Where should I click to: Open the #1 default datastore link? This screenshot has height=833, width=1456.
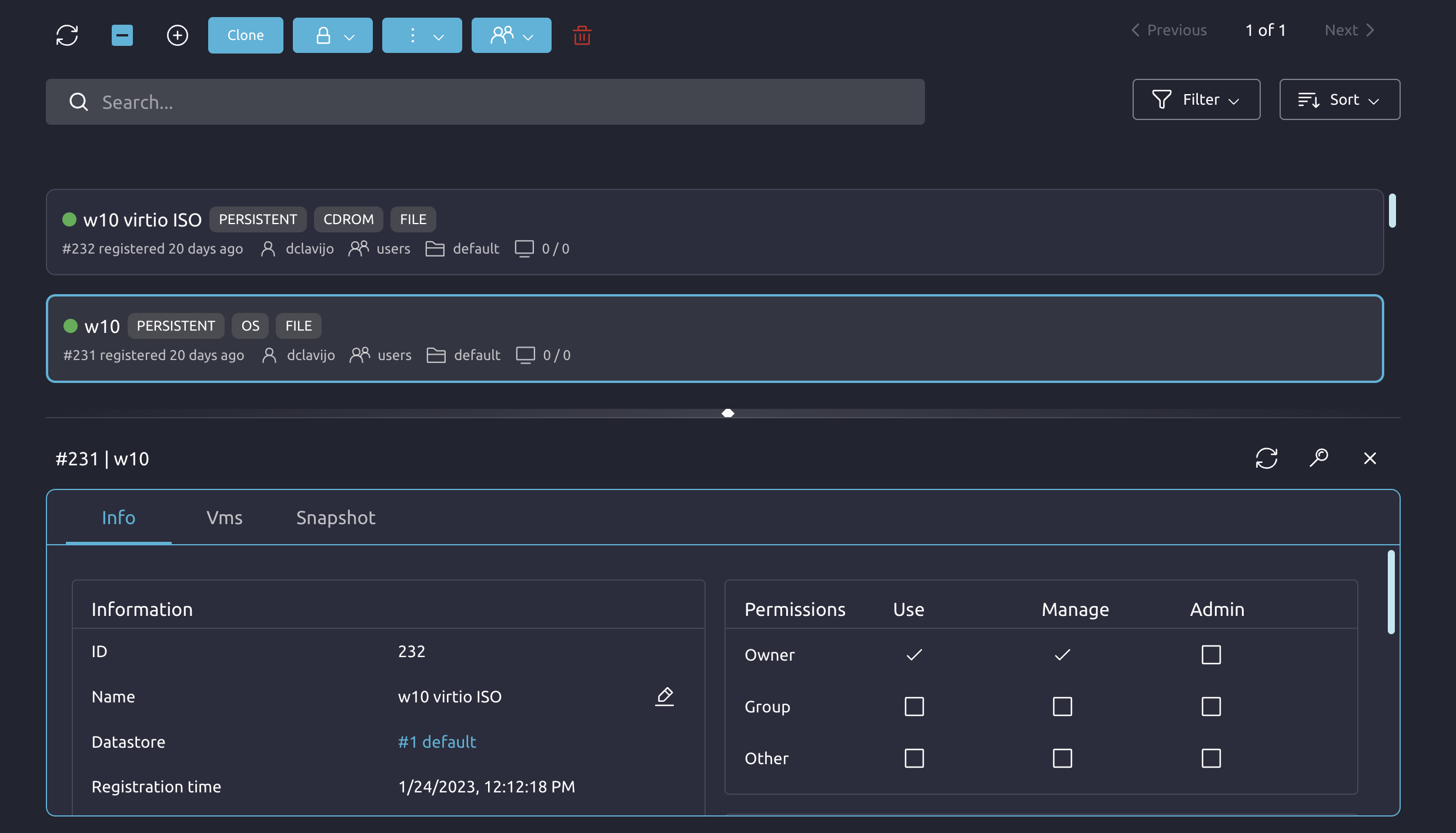[x=436, y=741]
